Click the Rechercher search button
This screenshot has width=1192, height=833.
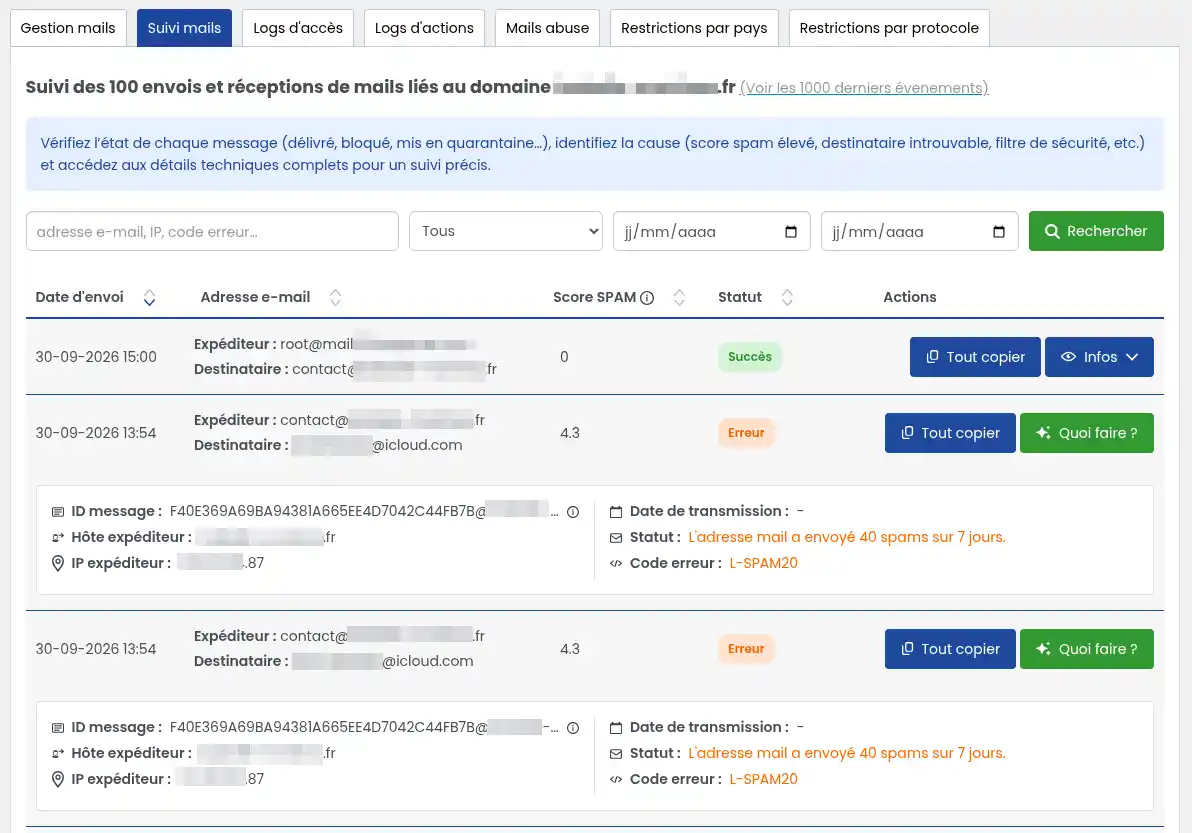[1095, 231]
